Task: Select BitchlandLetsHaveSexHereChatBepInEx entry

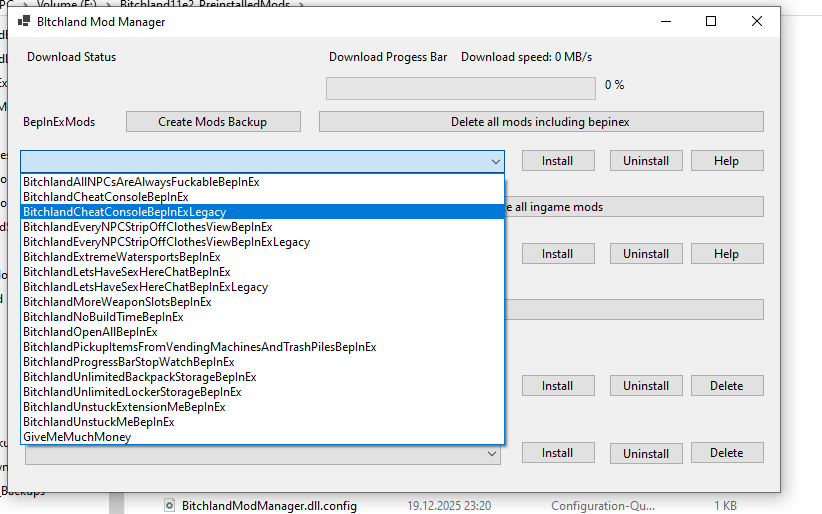Action: [262, 272]
